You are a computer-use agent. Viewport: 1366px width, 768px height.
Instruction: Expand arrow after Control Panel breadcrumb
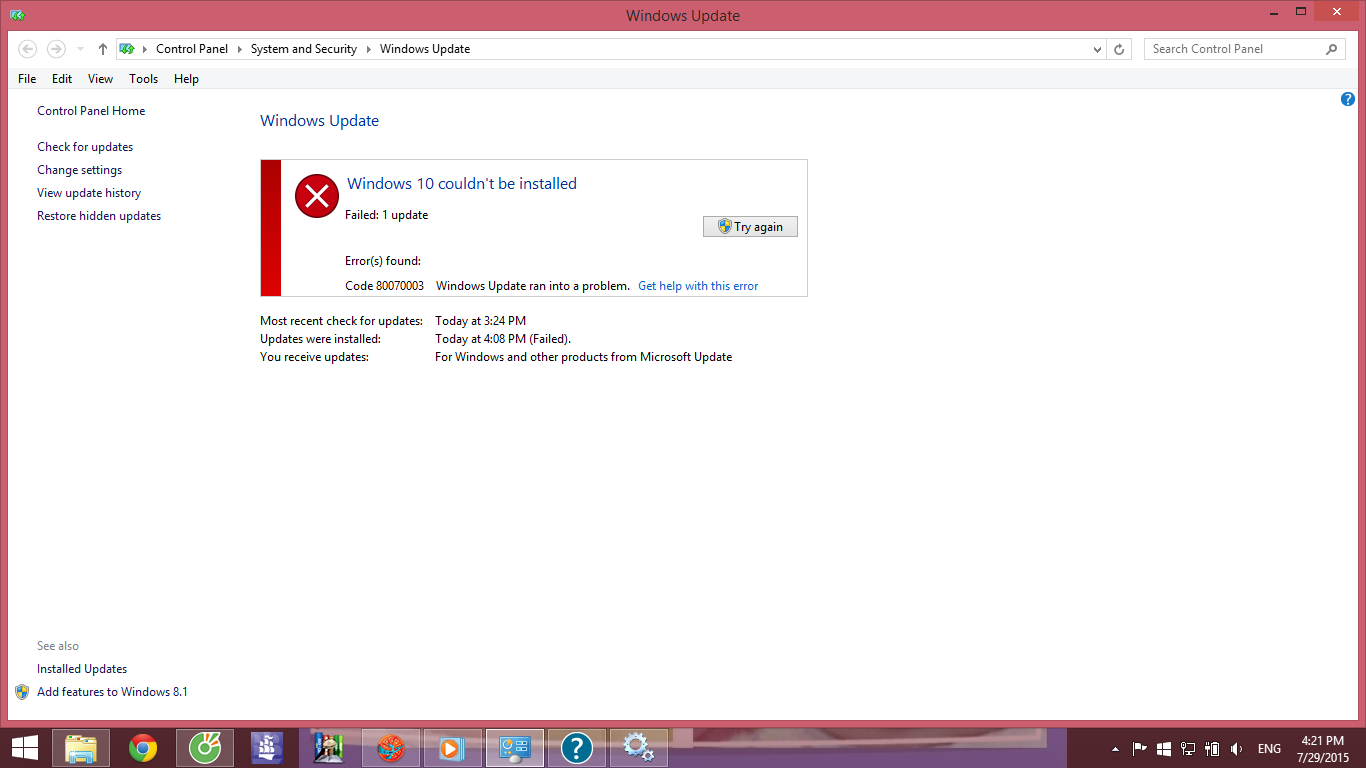click(x=239, y=49)
